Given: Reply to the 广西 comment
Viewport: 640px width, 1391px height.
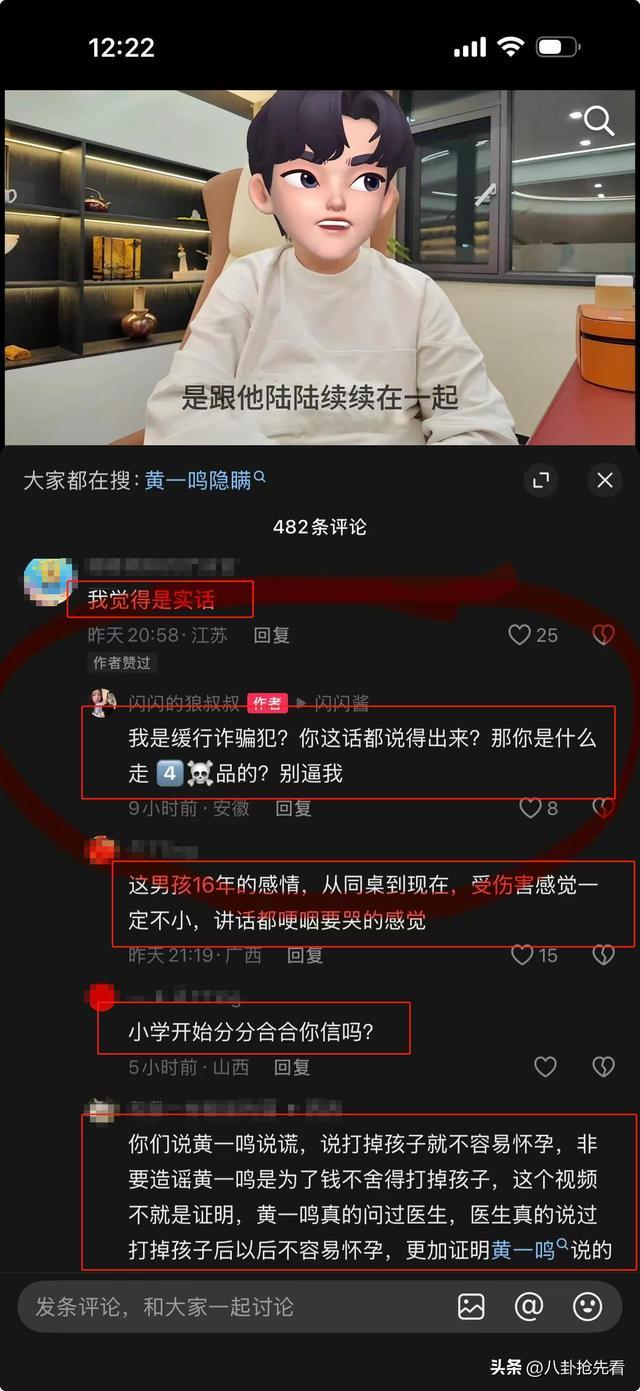Looking at the screenshot, I should coord(305,955).
